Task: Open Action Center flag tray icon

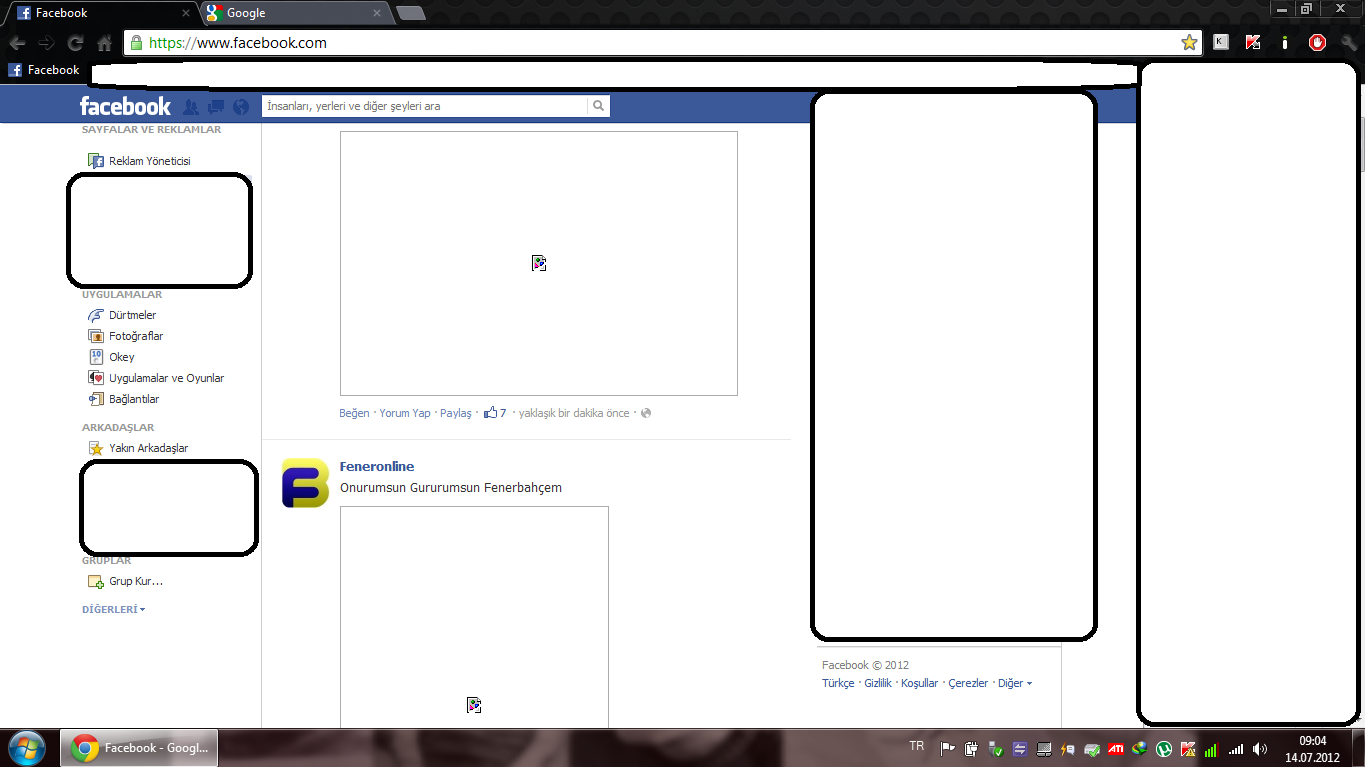Action: 947,748
